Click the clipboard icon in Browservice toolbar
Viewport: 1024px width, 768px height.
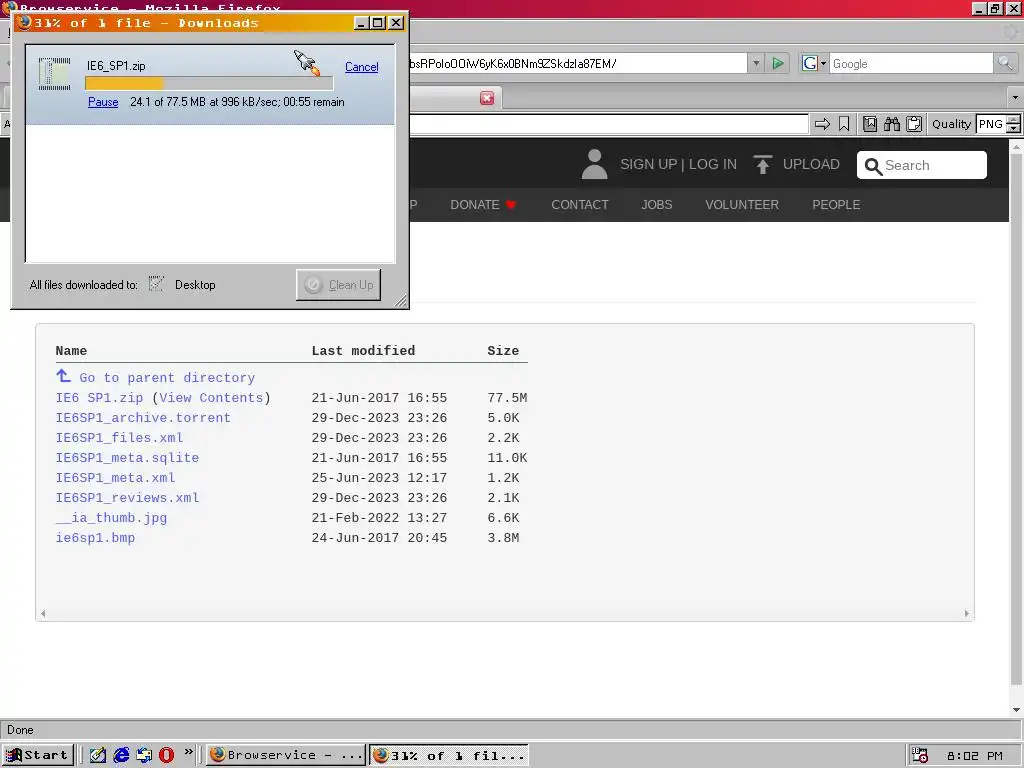point(914,124)
